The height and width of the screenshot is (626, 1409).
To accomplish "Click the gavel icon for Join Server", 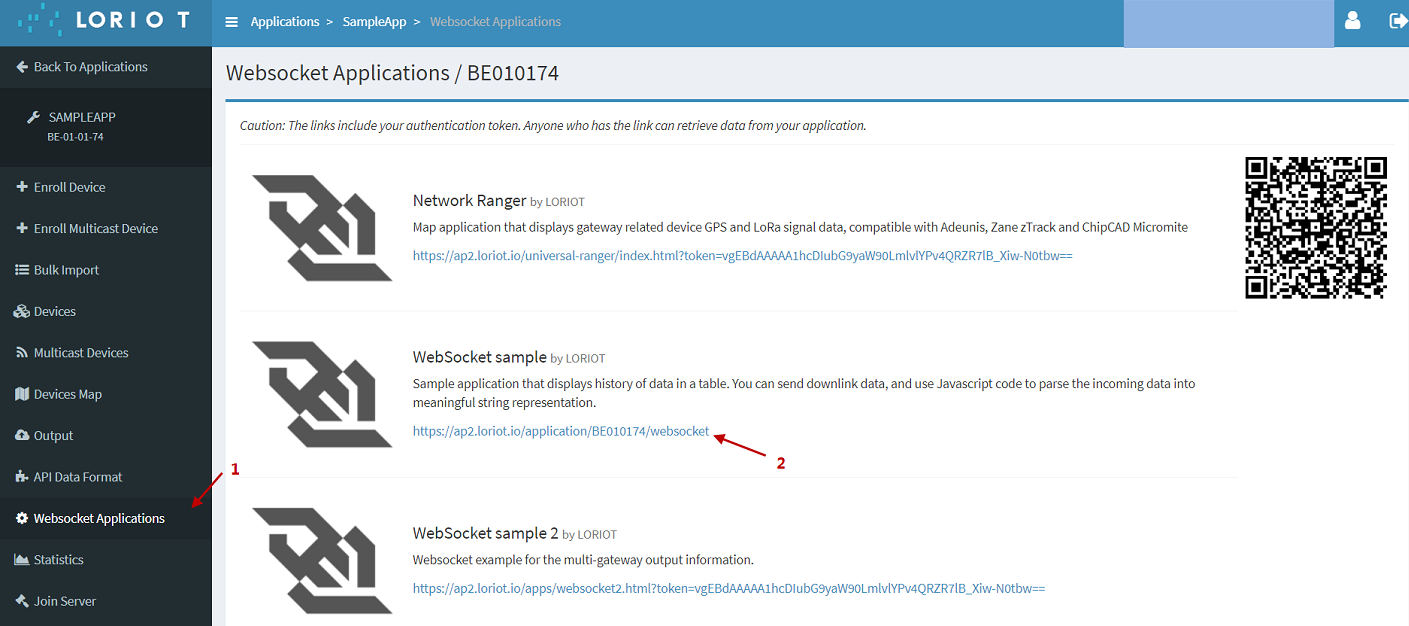I will click(x=22, y=601).
